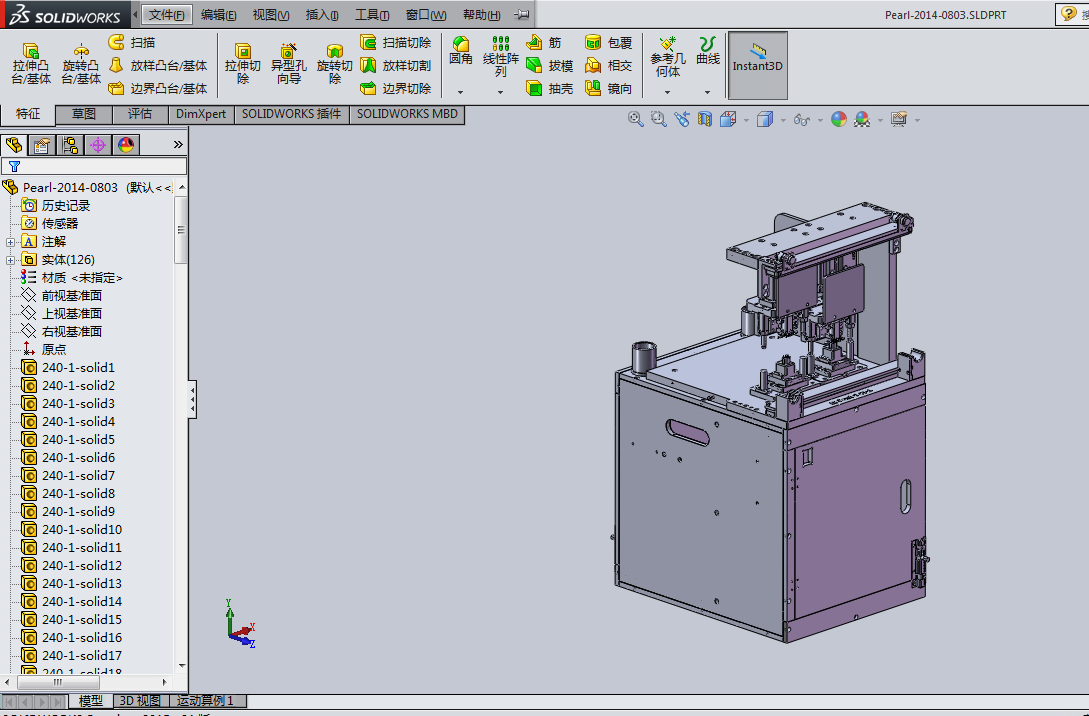Choose the 边界凸台/基体 boundary boss tool
The image size is (1089, 716).
[x=158, y=88]
